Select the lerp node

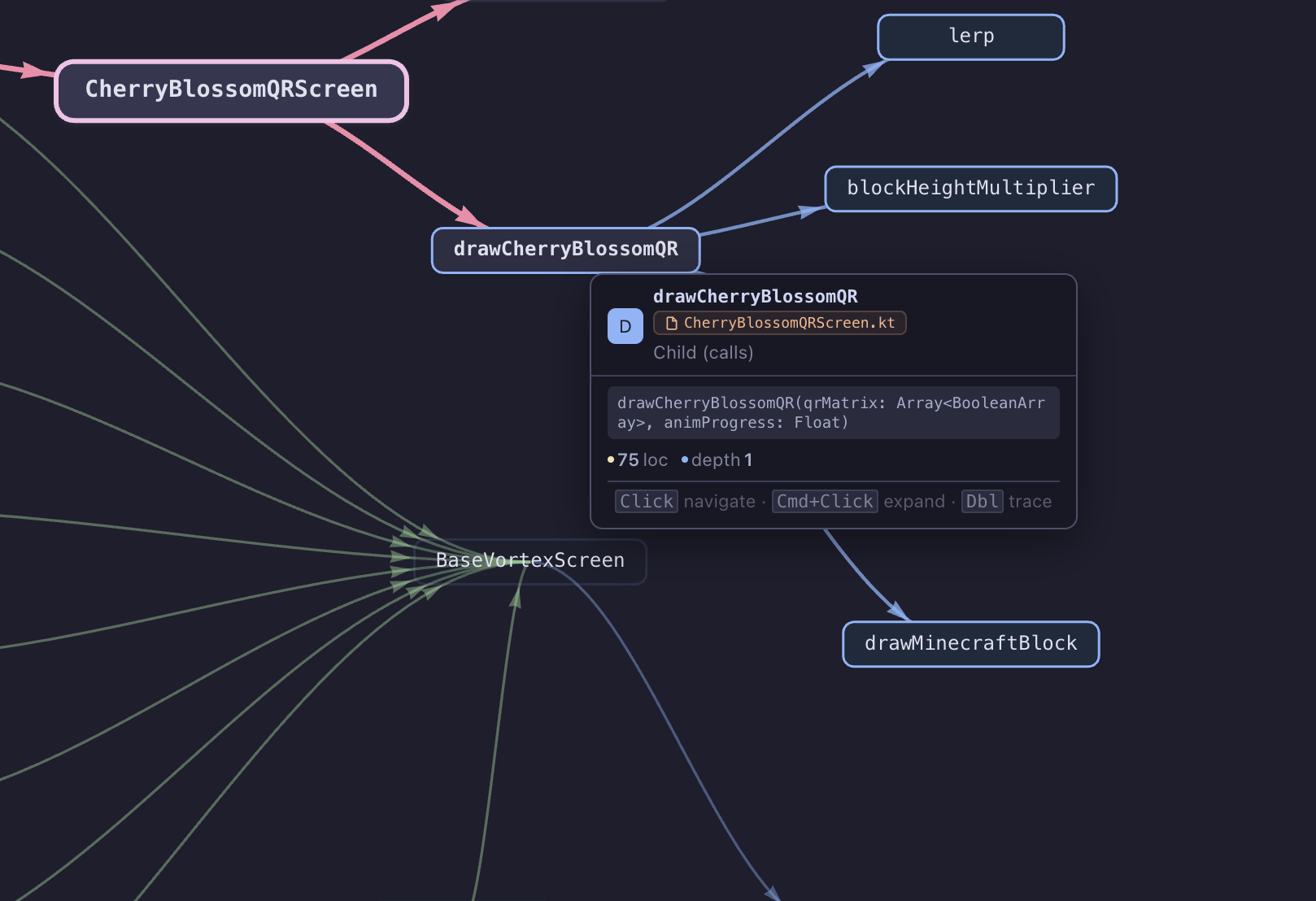(970, 37)
